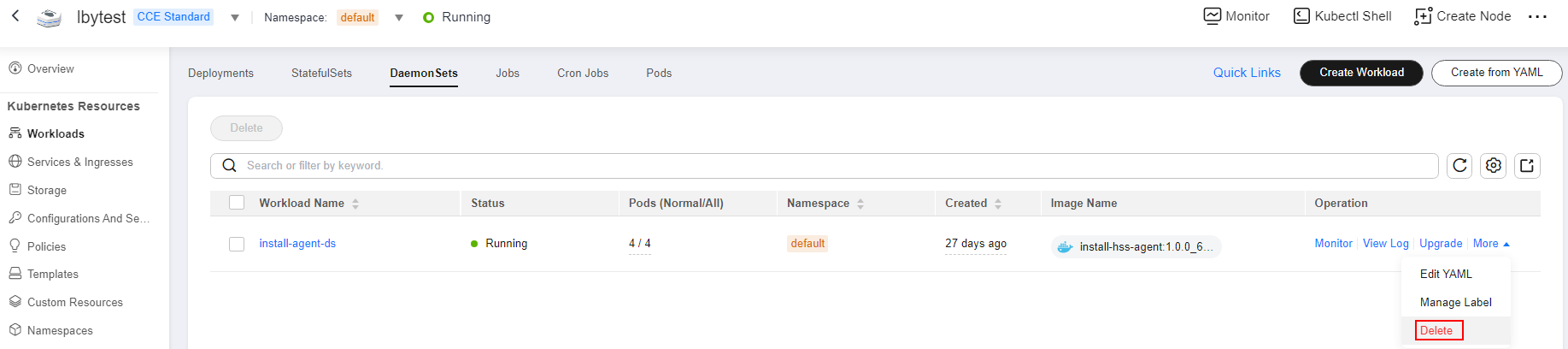Screen dimensions: 1568x349
Task: Open the three-dot overflow menu
Action: pos(1537,16)
